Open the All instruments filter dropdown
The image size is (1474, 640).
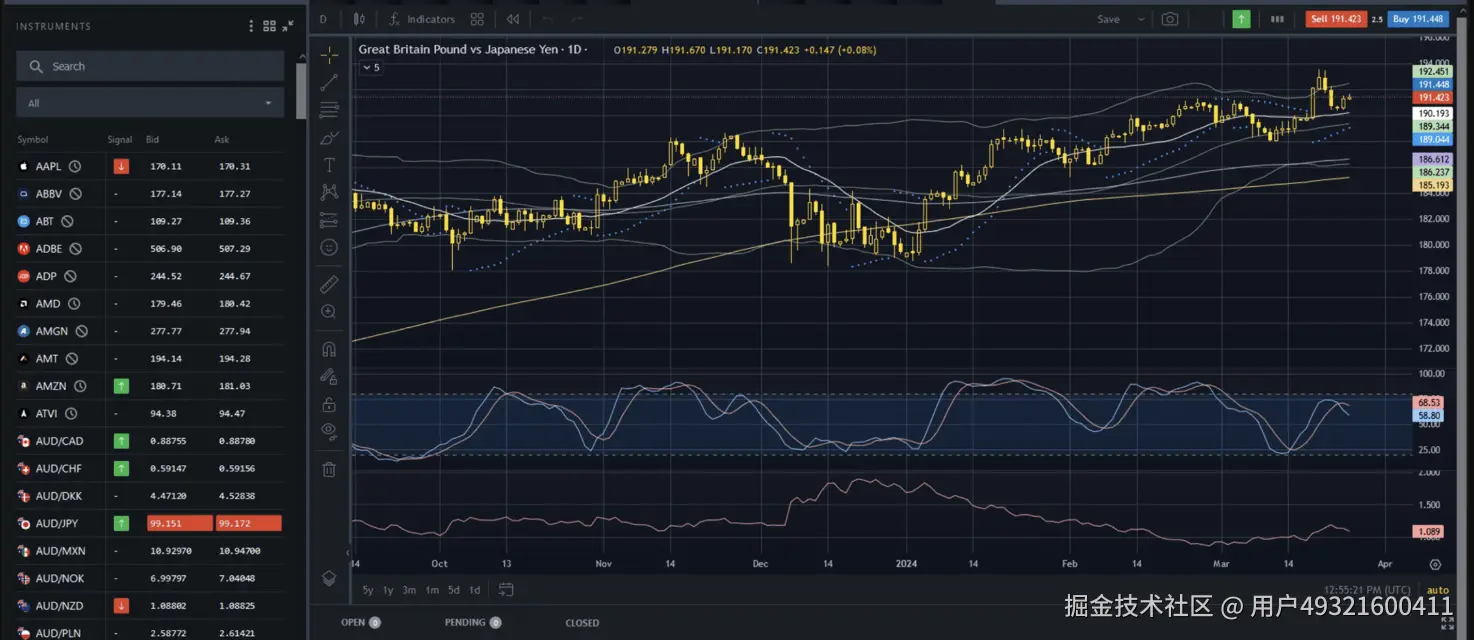[150, 103]
